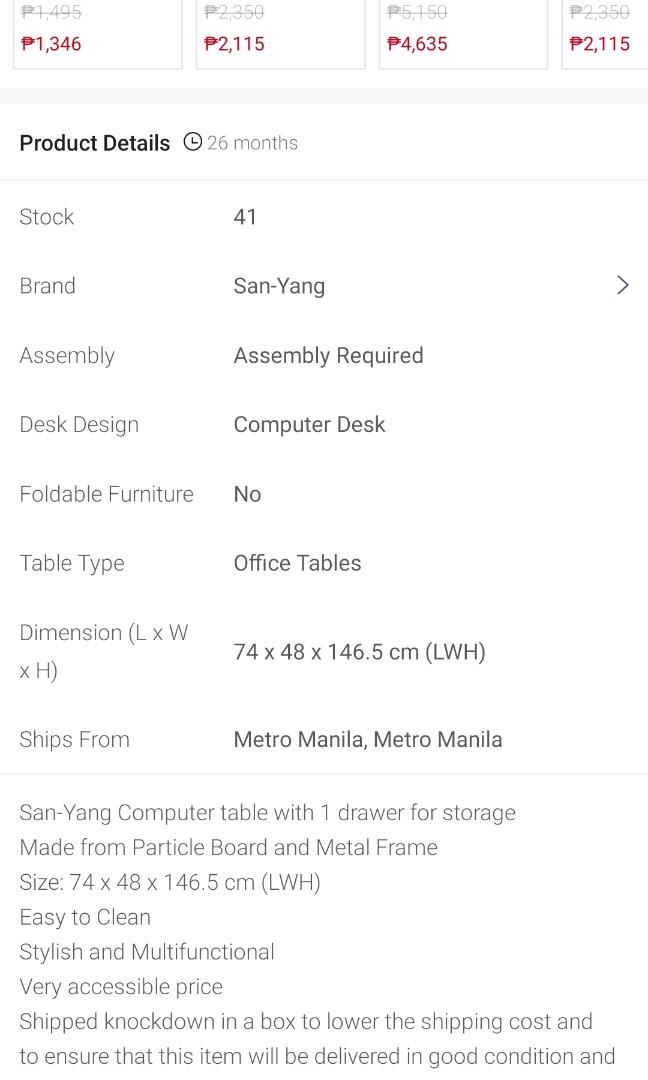Tap Ships From Metro Manila text
The height and width of the screenshot is (1080, 648).
(367, 739)
